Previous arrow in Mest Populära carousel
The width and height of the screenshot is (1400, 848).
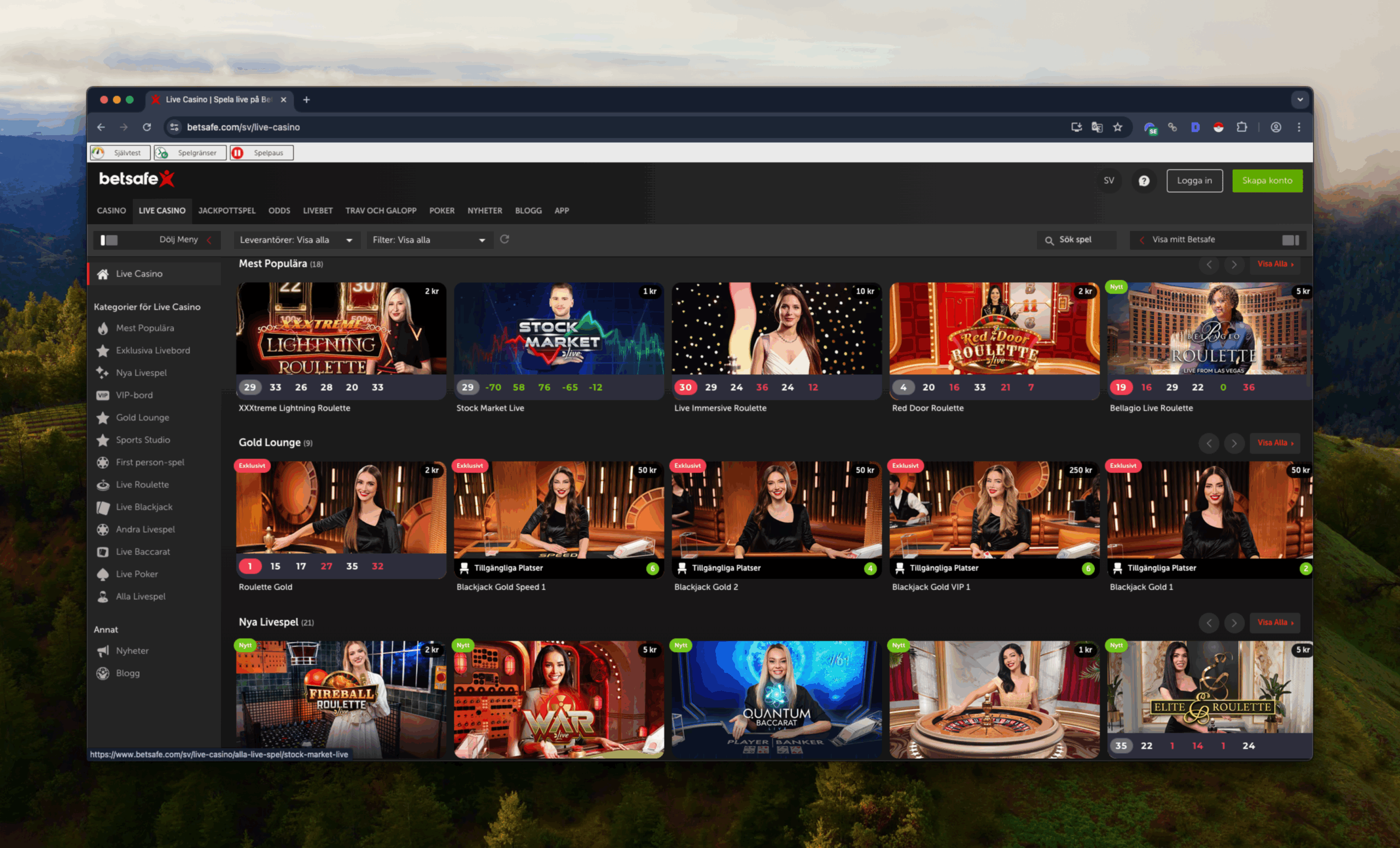pos(1209,264)
